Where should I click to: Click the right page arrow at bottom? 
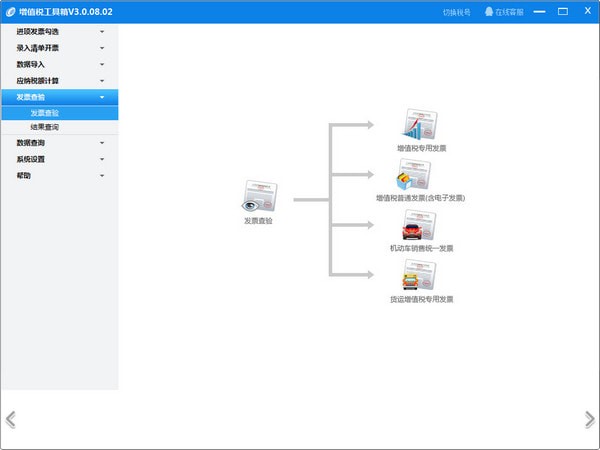click(x=589, y=418)
